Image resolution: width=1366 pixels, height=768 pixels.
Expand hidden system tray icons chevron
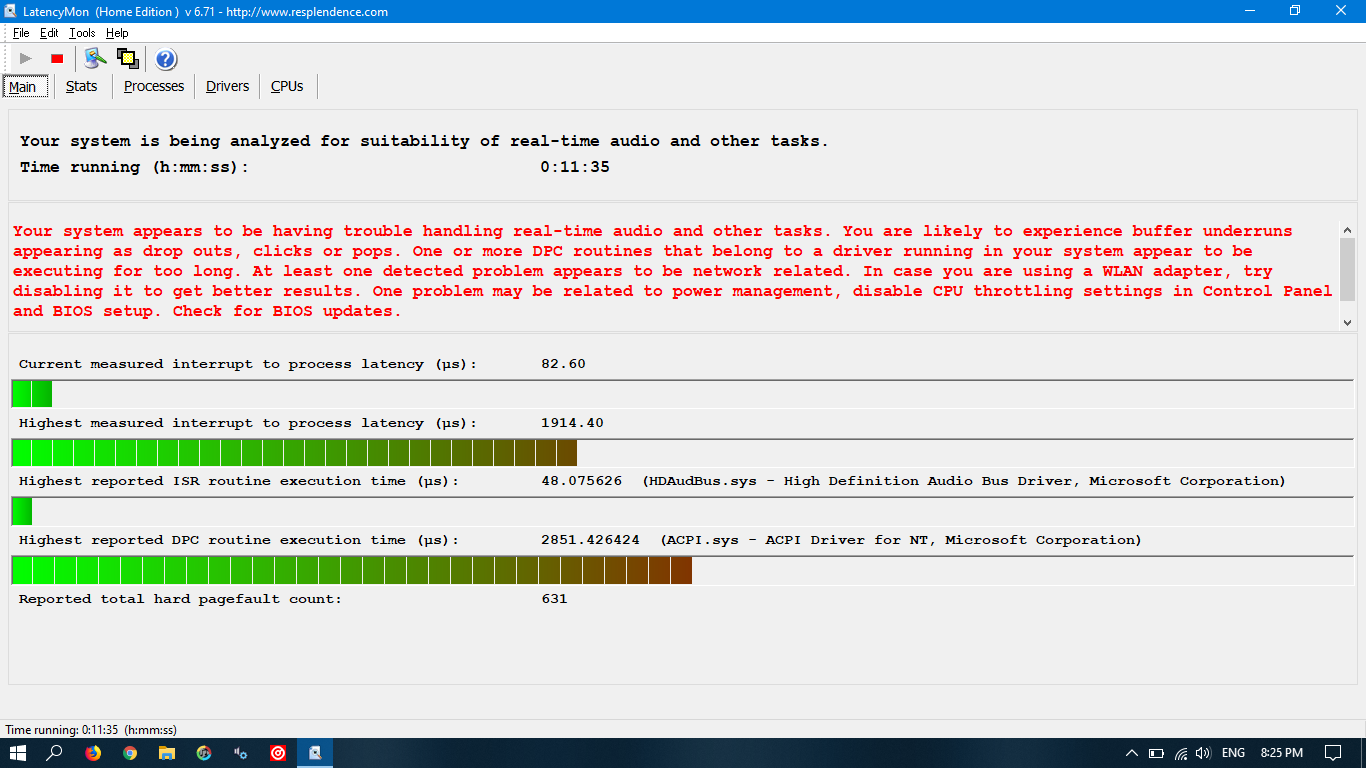1132,753
